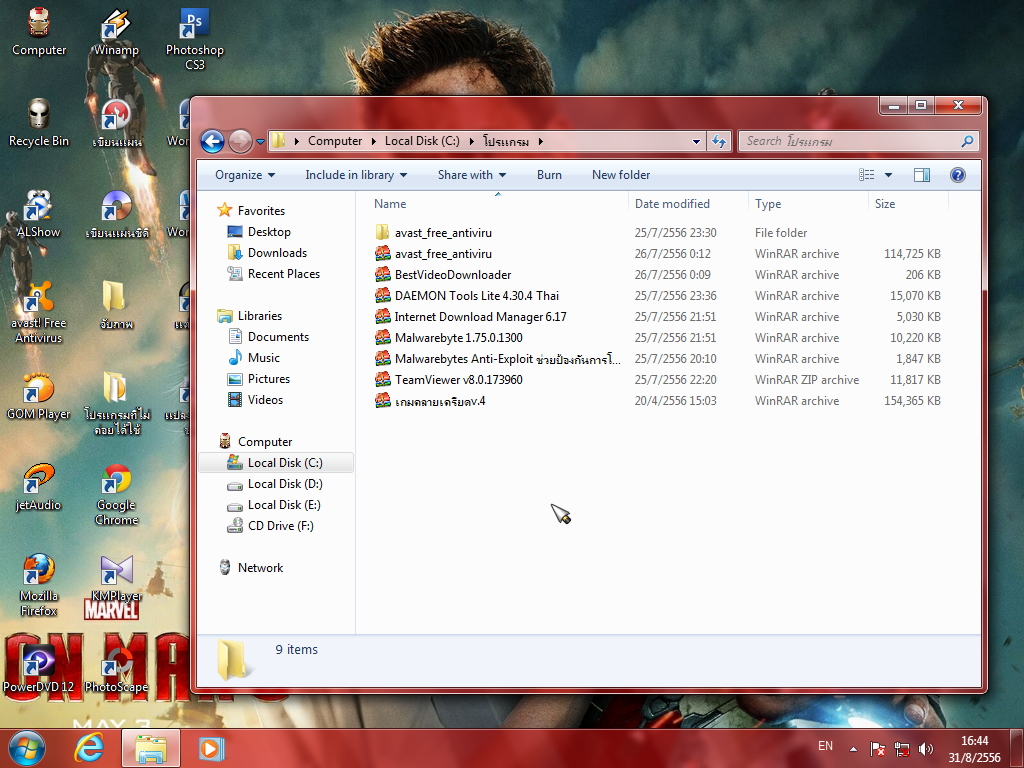Viewport: 1024px width, 768px height.
Task: Open Internet Explorer from the taskbar
Action: point(89,748)
